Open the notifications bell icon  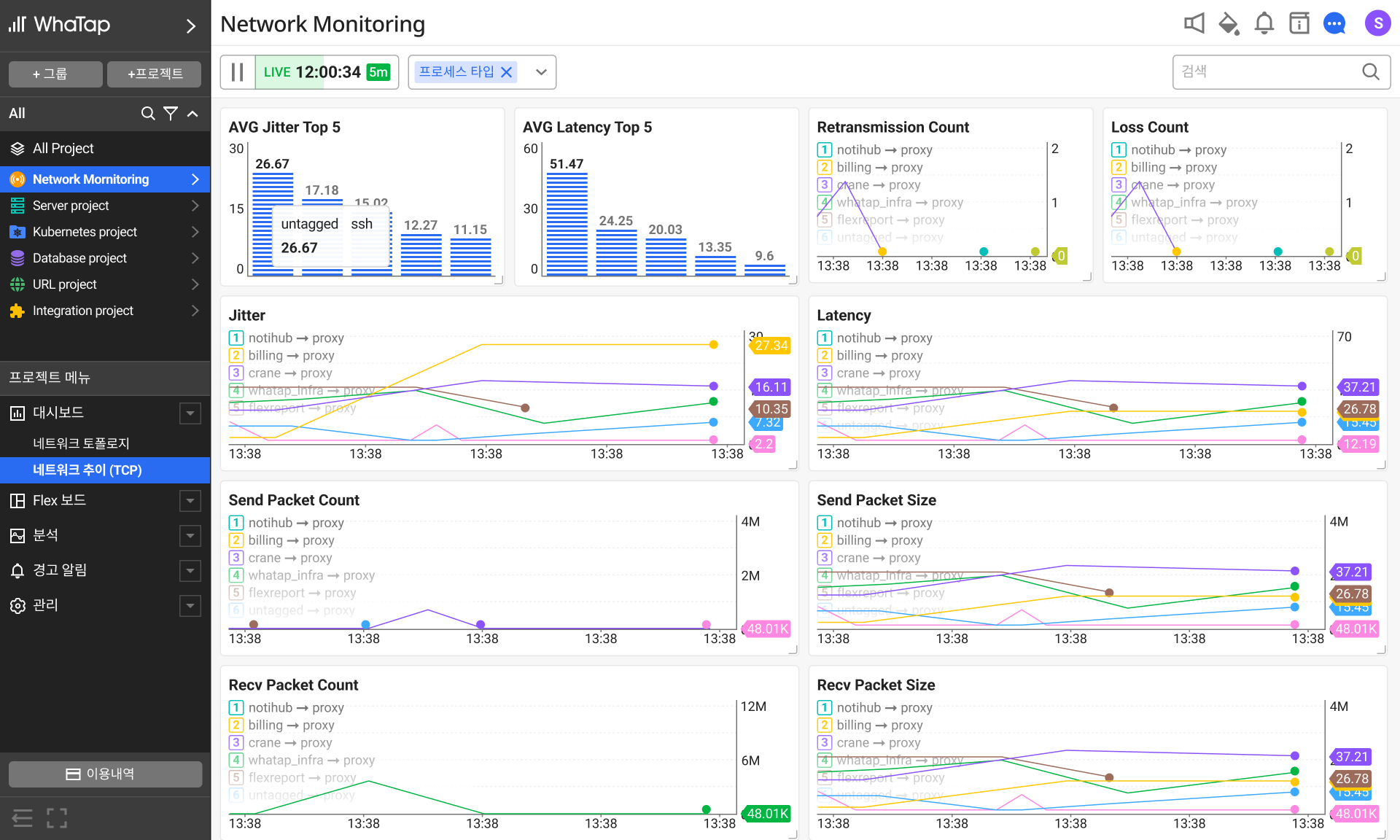(1264, 24)
